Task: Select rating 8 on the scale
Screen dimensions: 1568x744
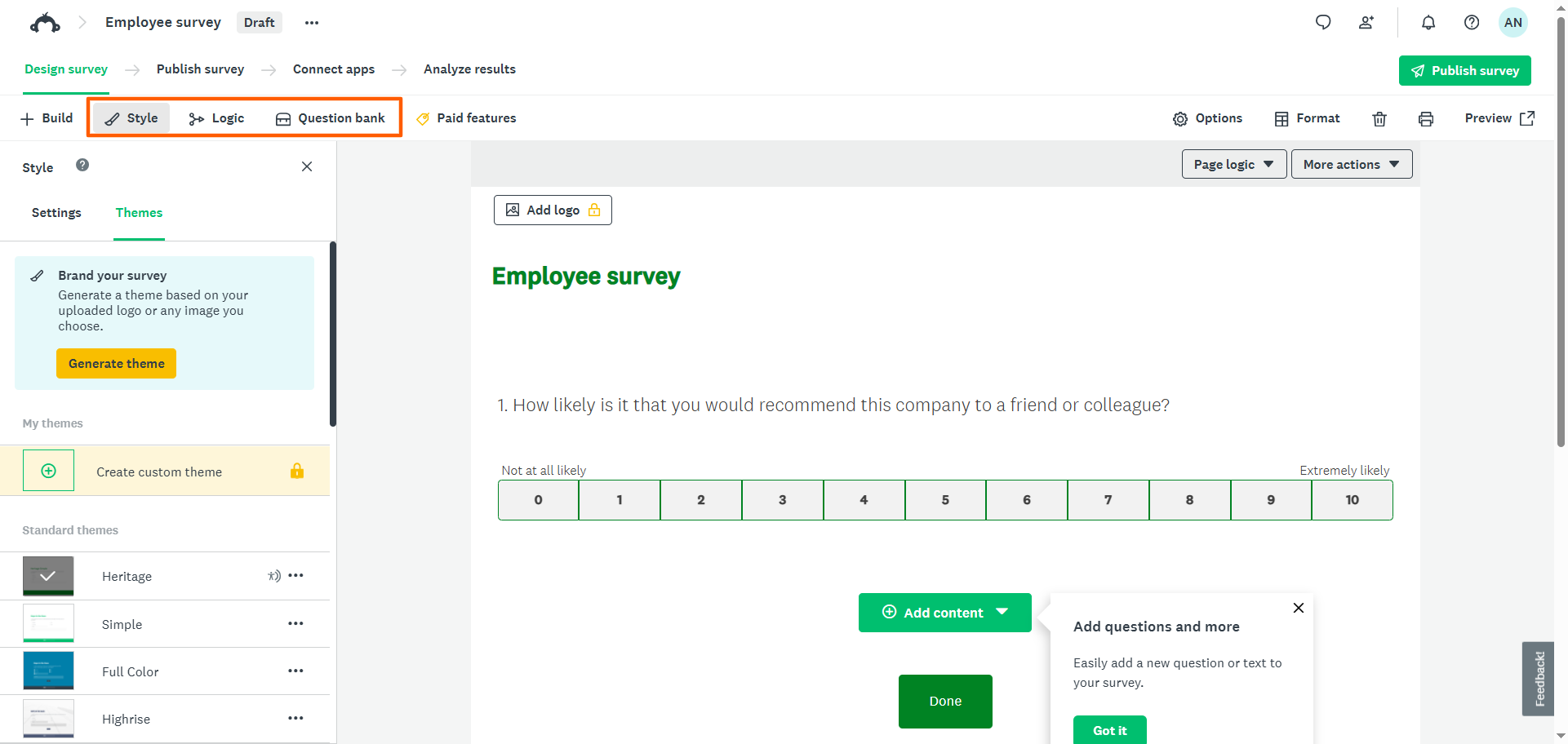Action: [1189, 500]
